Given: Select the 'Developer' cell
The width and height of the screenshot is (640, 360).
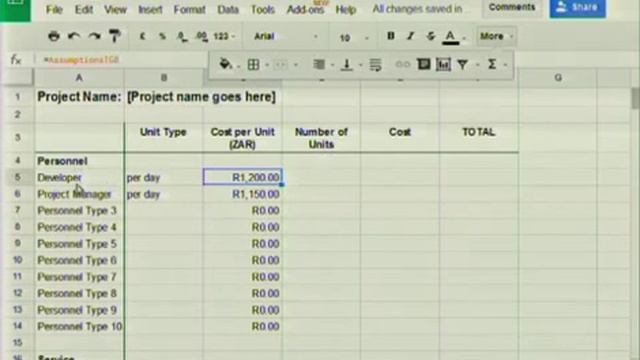Looking at the screenshot, I should tap(79, 178).
